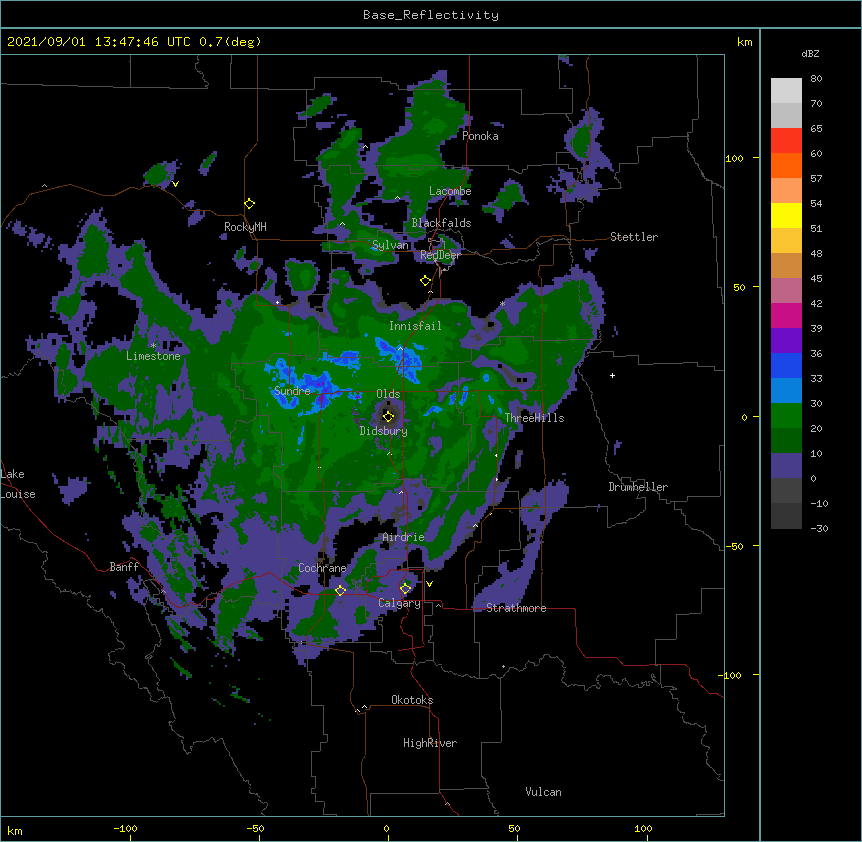Select the slate purple 0-10 dBZ legend swatch
This screenshot has width=862, height=842.
tap(786, 466)
